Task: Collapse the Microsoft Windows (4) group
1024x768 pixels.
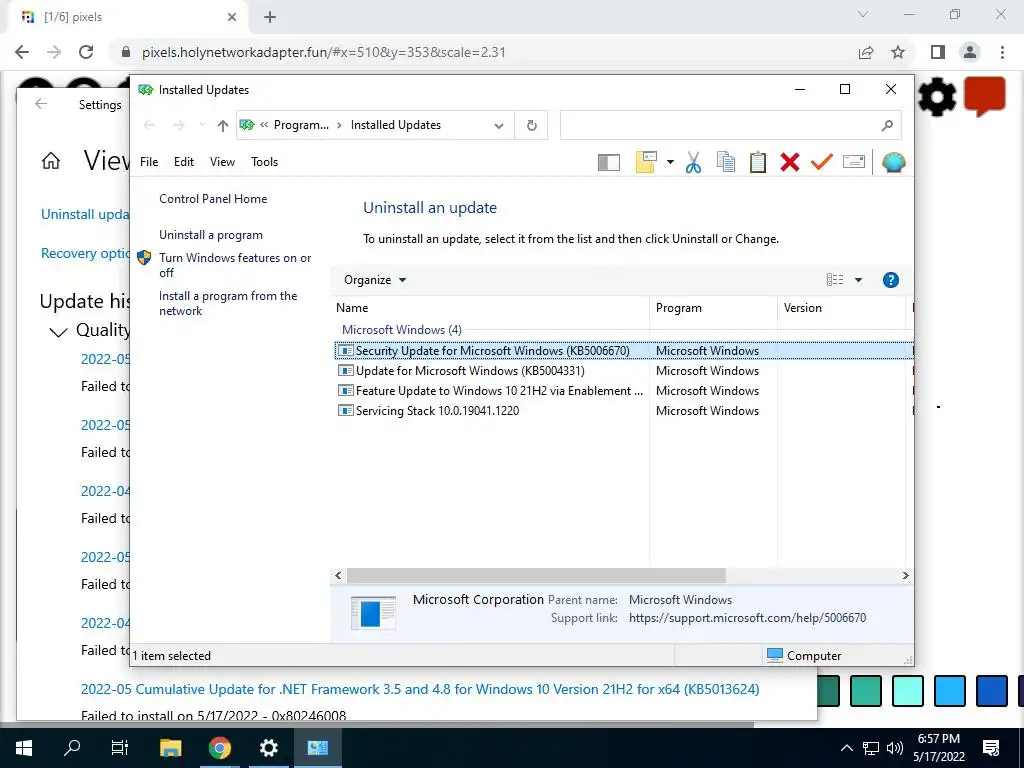Action: (402, 330)
